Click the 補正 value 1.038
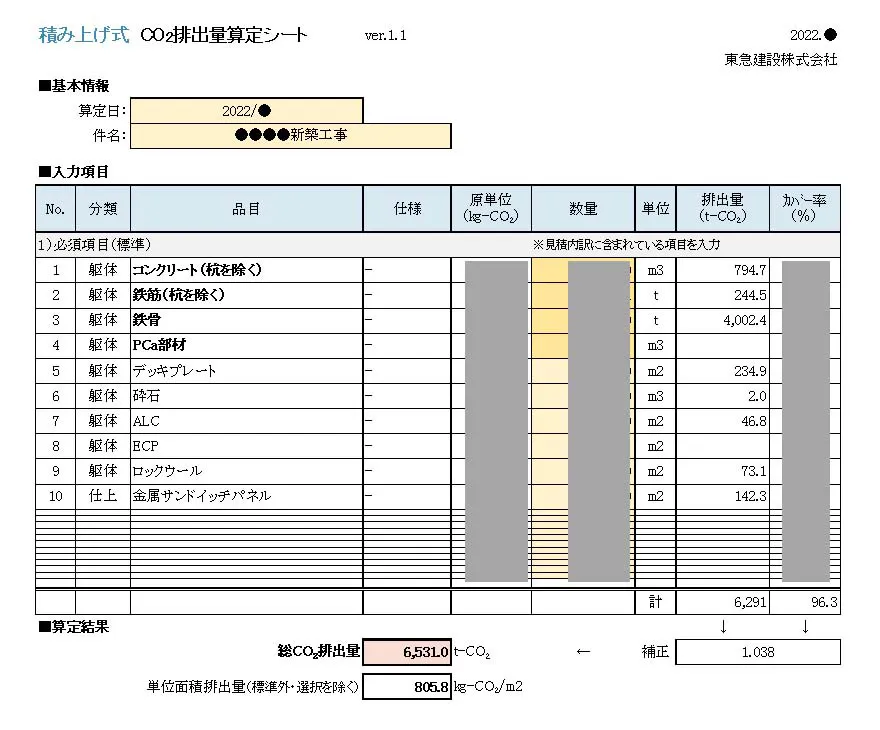Viewport: 880px width, 730px height. point(758,652)
